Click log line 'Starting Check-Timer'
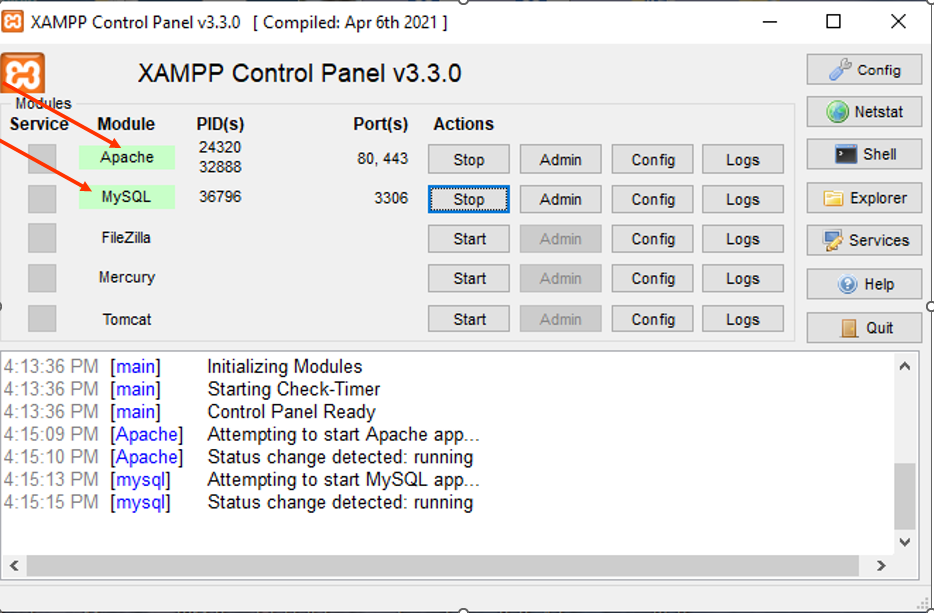 tap(294, 389)
